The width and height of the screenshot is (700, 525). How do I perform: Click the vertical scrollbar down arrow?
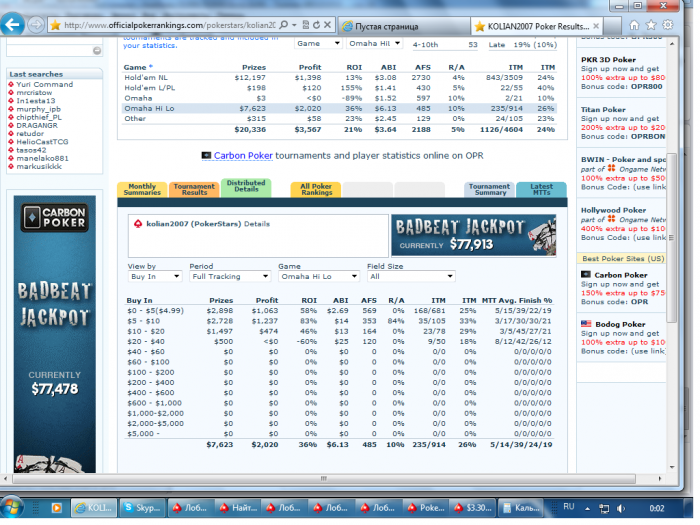[x=672, y=467]
